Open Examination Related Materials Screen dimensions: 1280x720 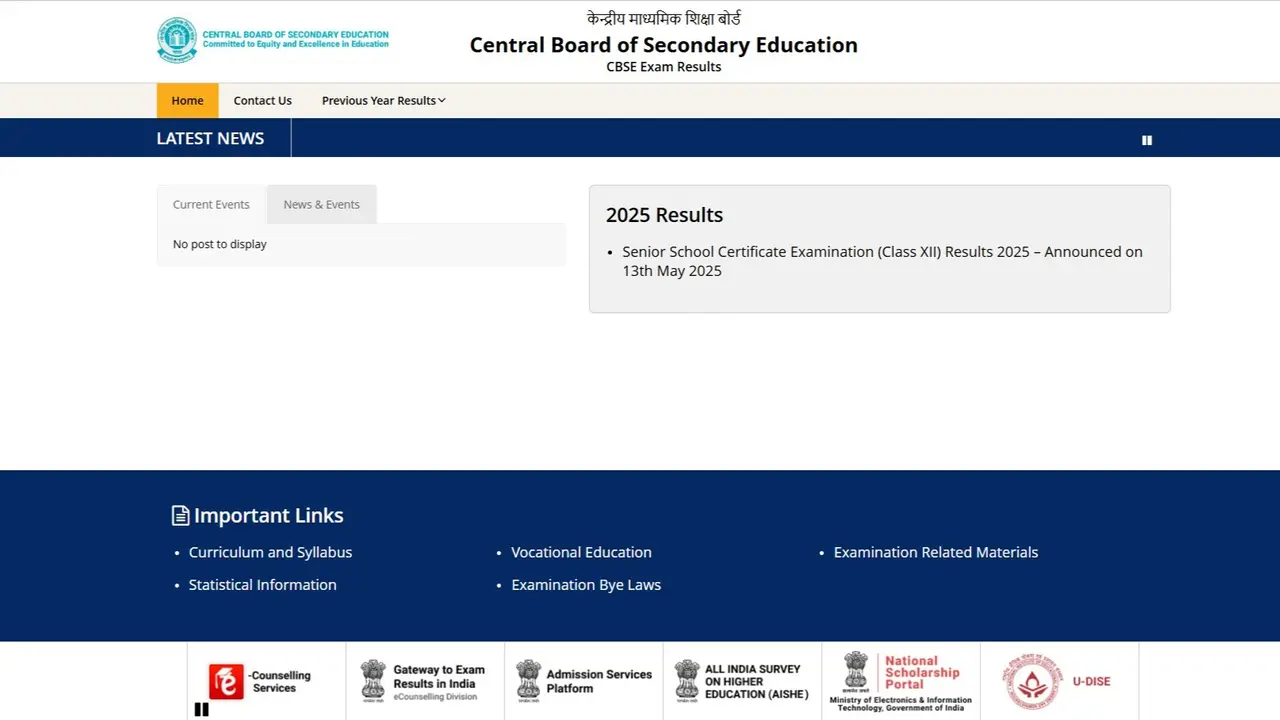(x=935, y=552)
